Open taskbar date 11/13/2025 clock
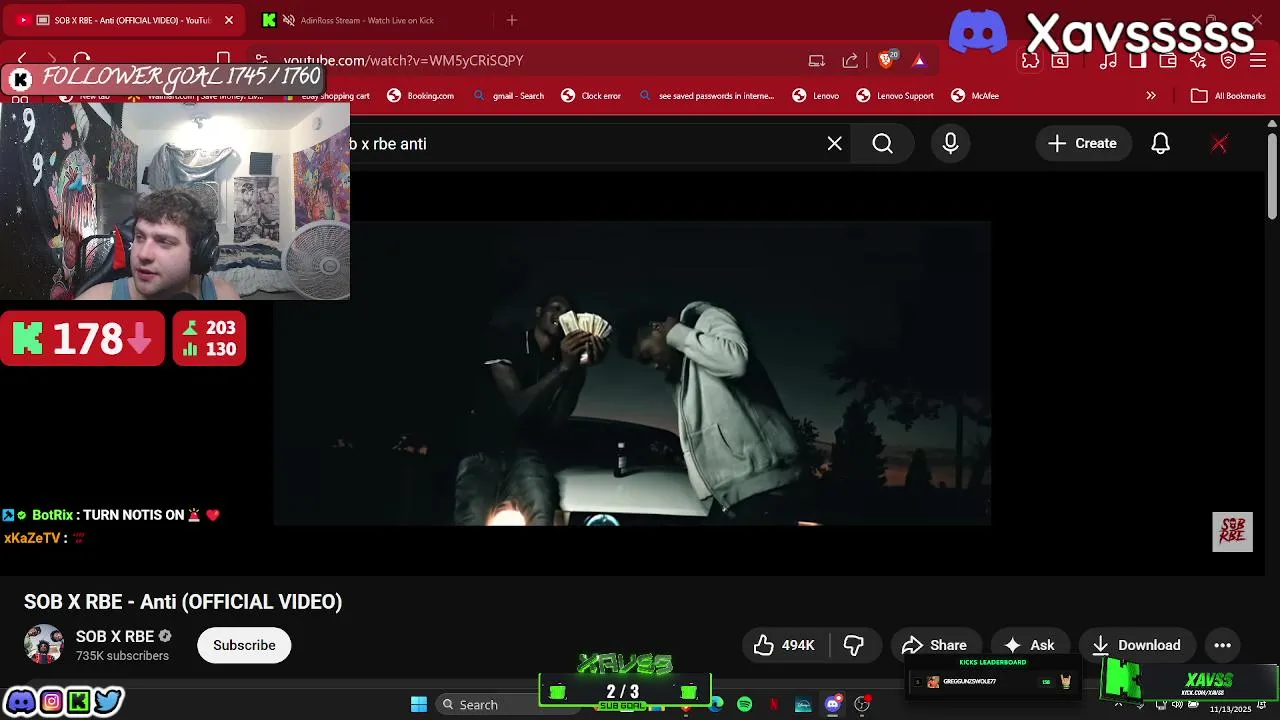This screenshot has height=720, width=1280. click(1230, 709)
